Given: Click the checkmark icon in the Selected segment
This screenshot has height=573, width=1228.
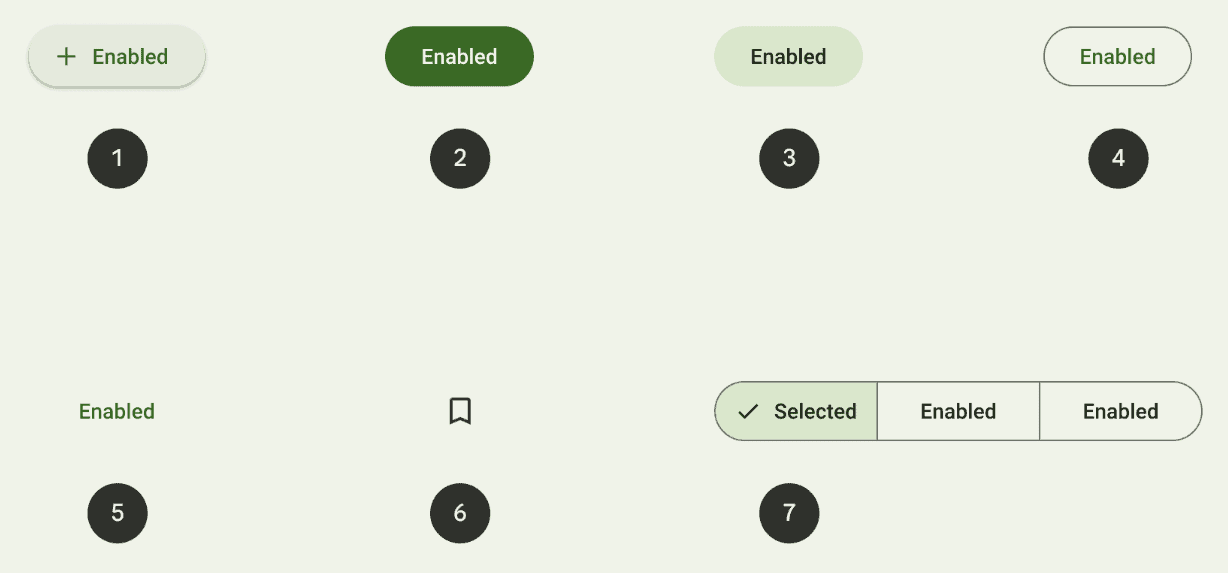Looking at the screenshot, I should point(748,411).
